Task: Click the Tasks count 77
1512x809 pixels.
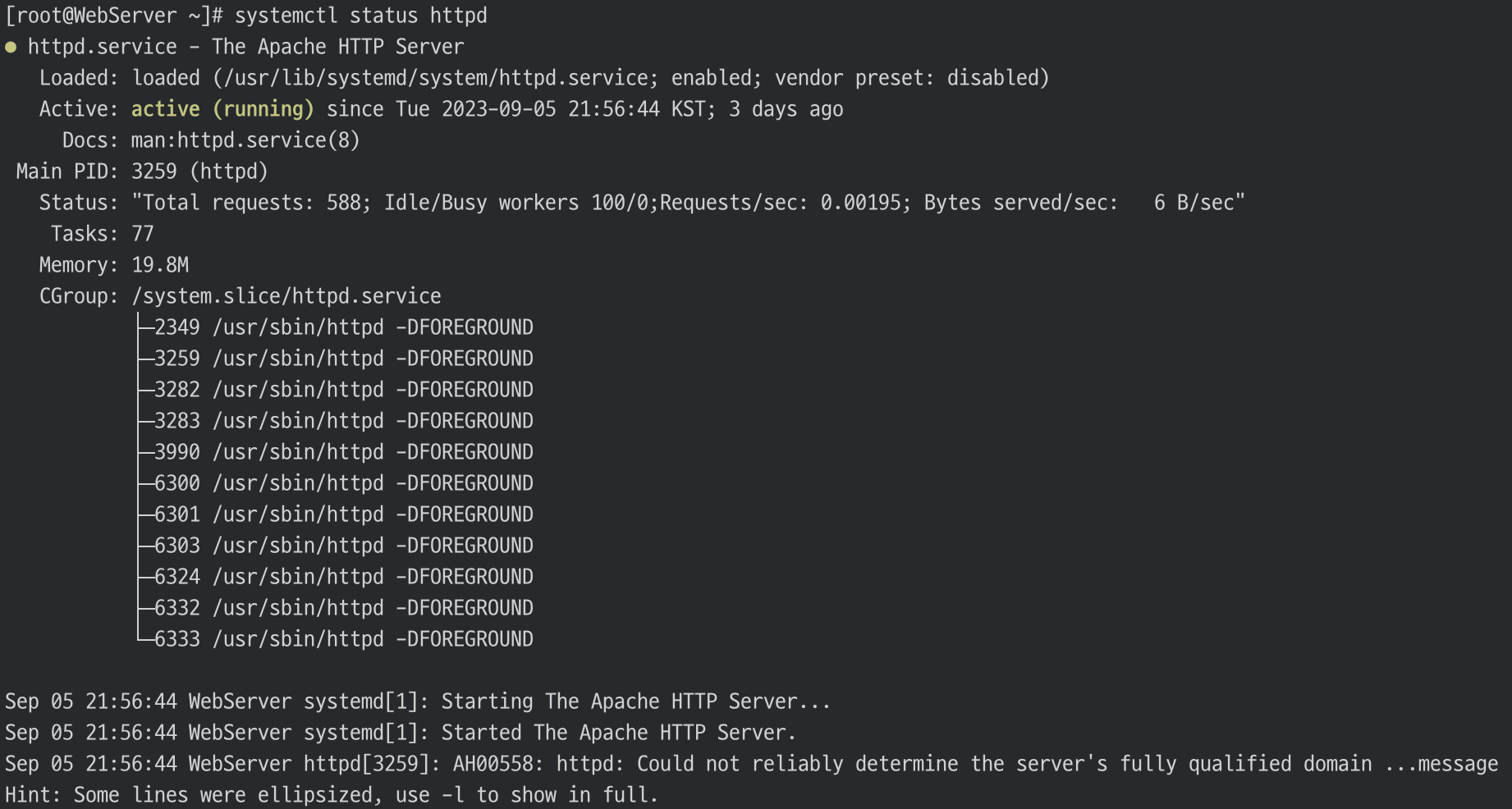Action: coord(143,234)
